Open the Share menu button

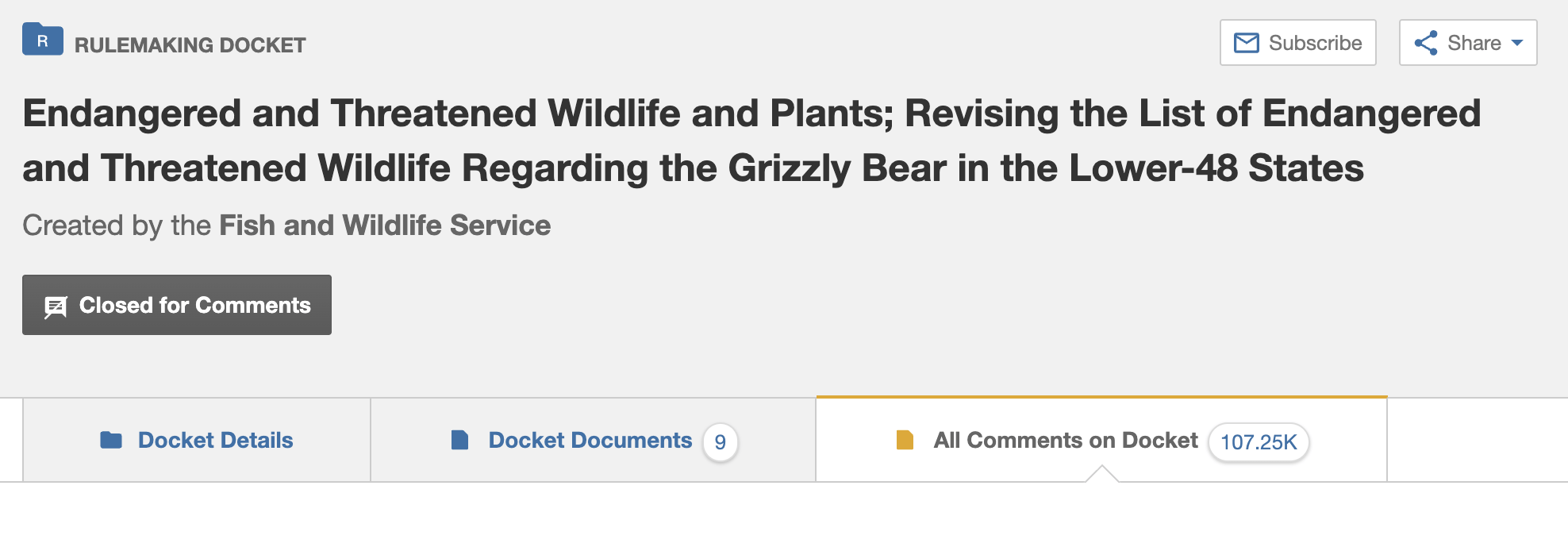coord(1468,43)
